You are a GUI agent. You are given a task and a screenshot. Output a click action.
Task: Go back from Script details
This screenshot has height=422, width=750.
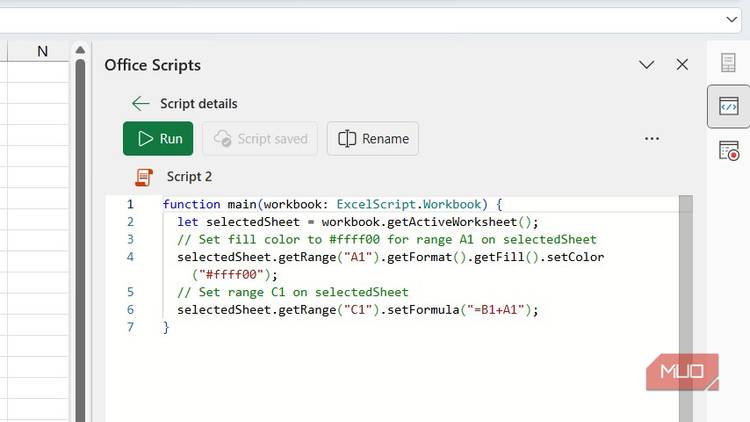point(140,103)
